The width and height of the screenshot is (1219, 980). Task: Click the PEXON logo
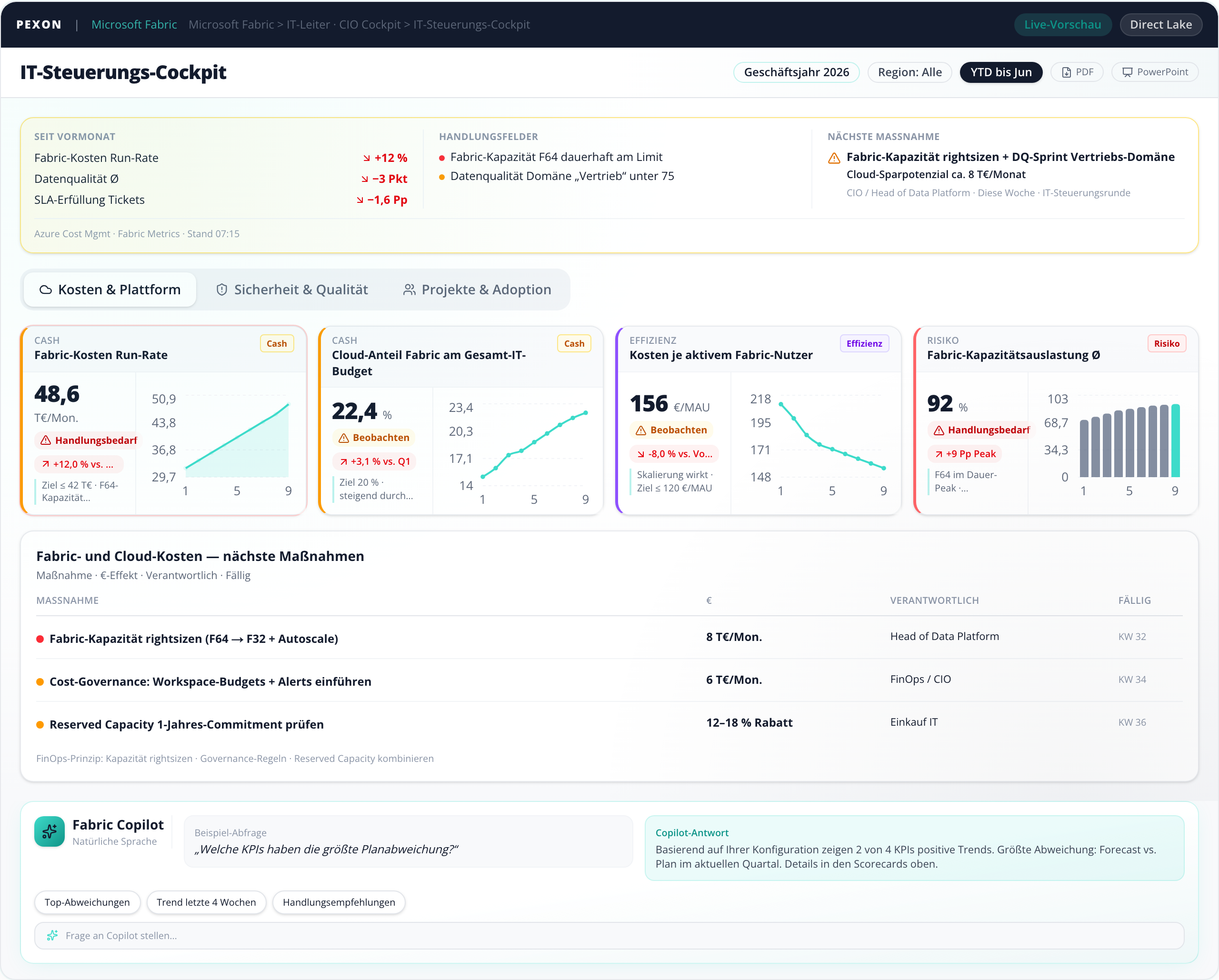click(x=39, y=24)
